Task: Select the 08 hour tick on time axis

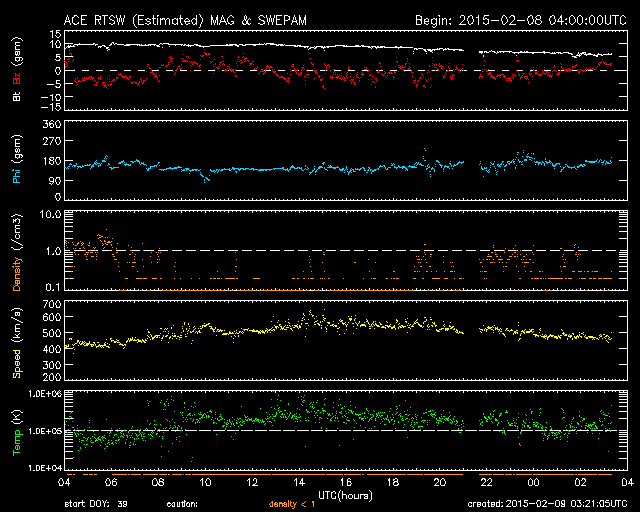Action: [159, 482]
